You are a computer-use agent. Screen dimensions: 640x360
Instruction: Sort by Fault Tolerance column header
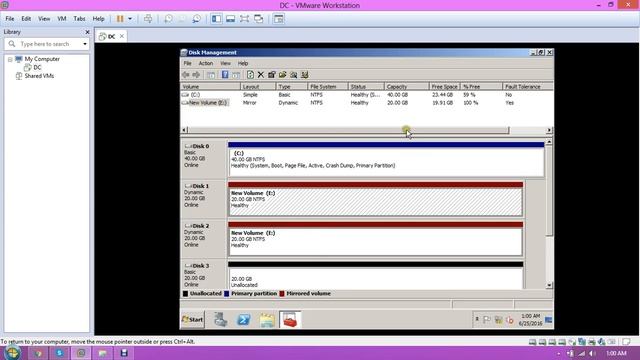pos(528,87)
